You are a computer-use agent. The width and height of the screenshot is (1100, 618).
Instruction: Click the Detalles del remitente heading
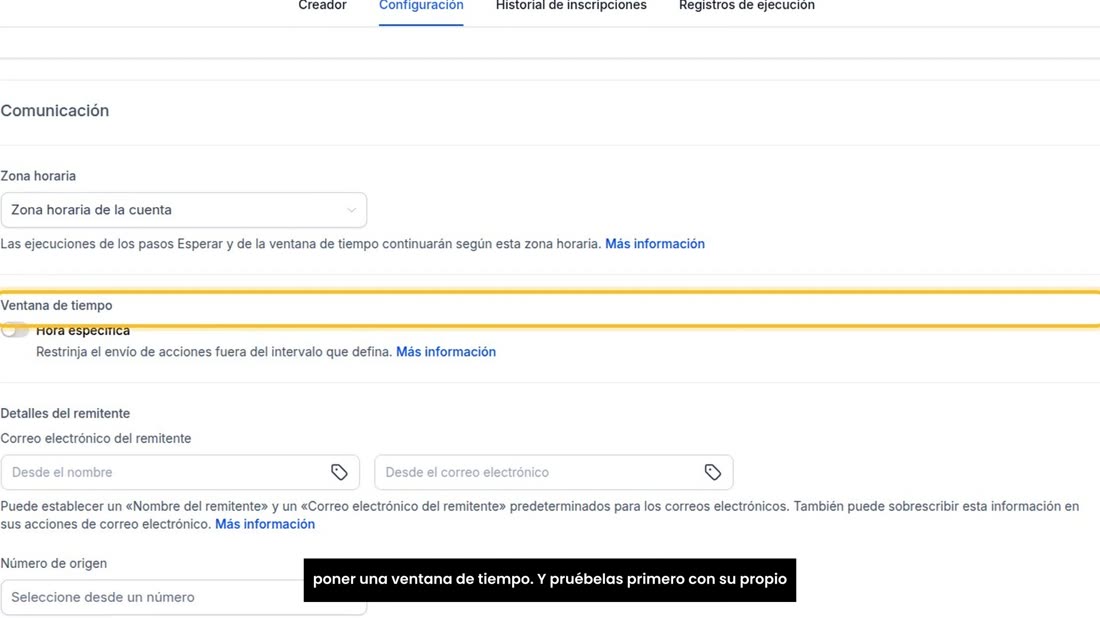(65, 413)
